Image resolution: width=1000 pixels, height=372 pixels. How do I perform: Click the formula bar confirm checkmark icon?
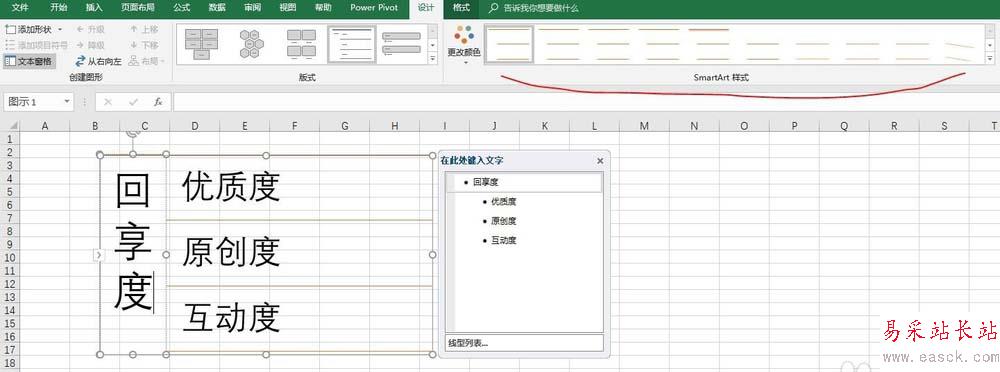point(133,102)
